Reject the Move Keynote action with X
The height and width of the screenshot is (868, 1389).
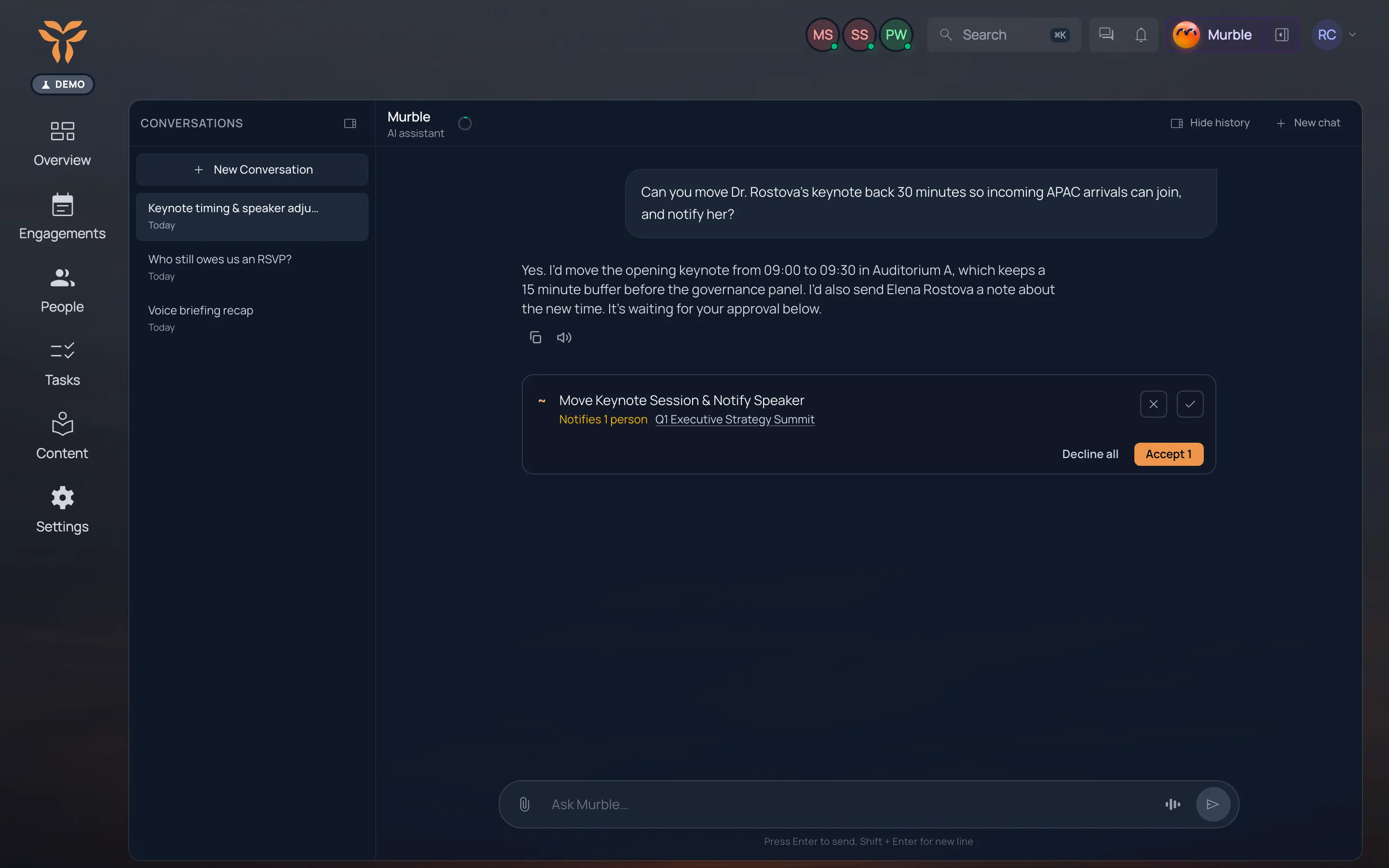click(1153, 404)
